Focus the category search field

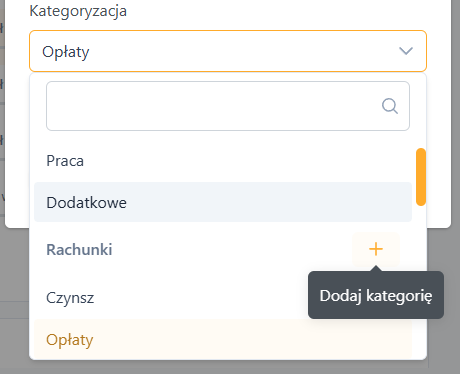pyautogui.click(x=228, y=106)
